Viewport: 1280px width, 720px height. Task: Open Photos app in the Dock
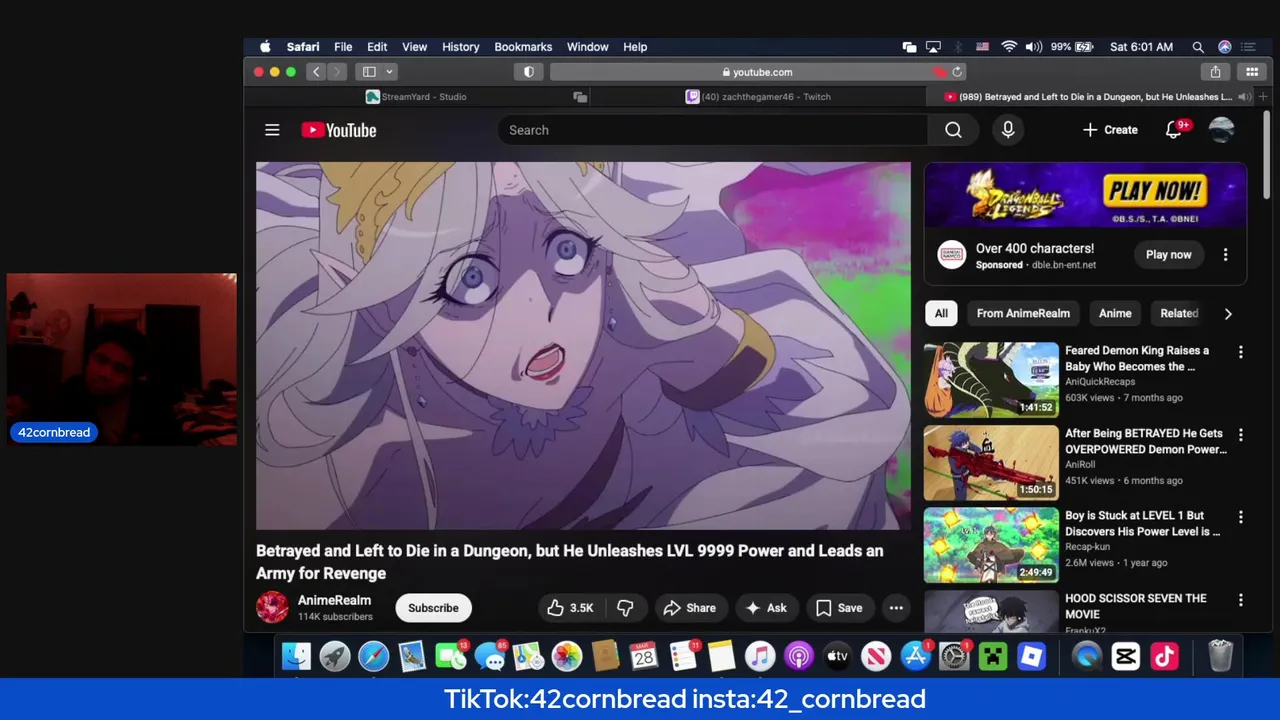click(566, 657)
